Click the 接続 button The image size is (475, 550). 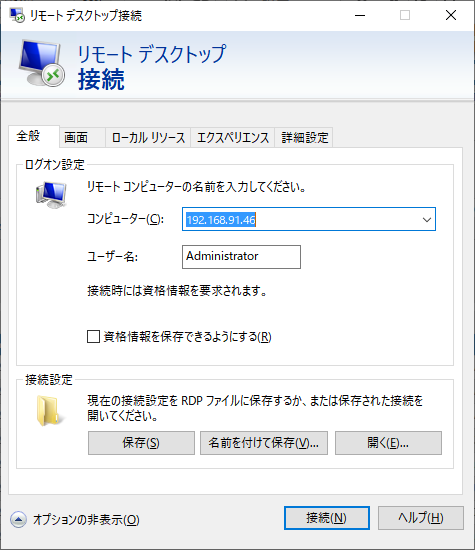pos(327,518)
